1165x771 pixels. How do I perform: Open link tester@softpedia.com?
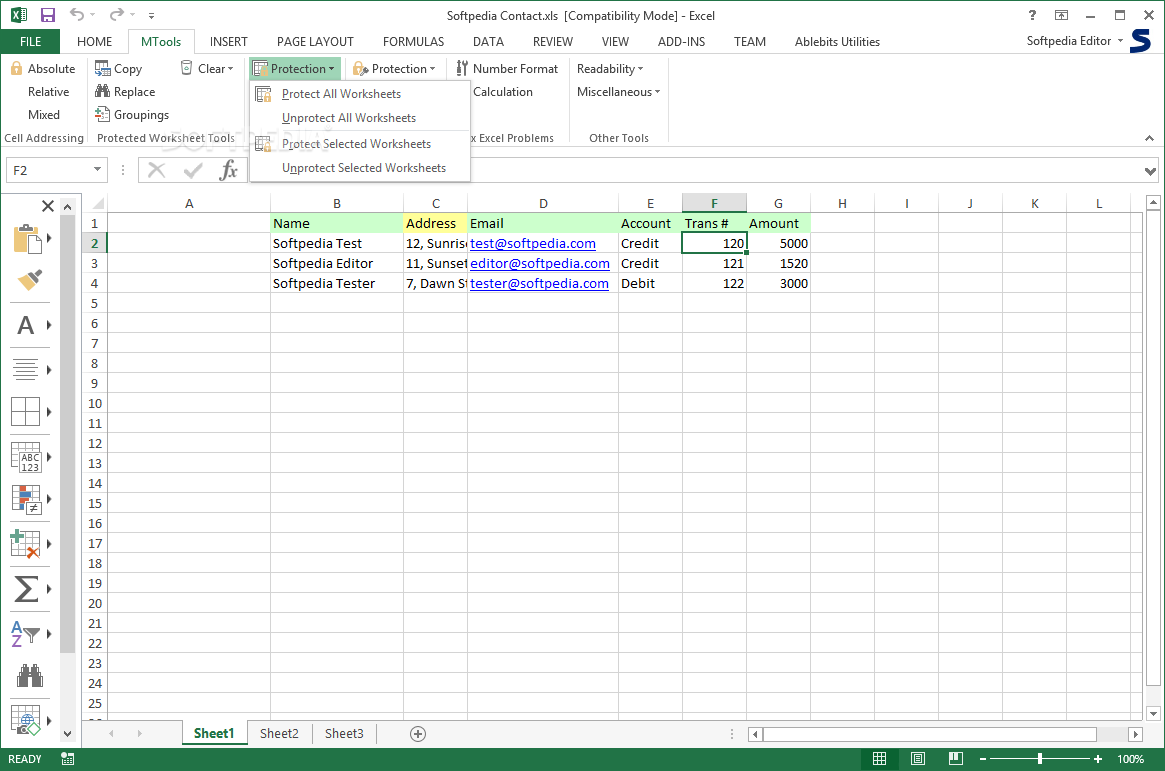pos(539,284)
